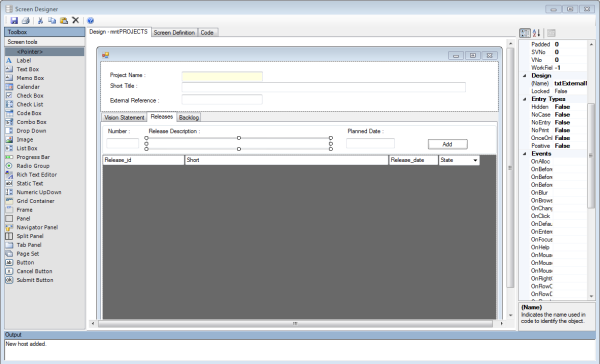Open the State column dropdown
Screen dimensions: 600x364
coord(475,160)
